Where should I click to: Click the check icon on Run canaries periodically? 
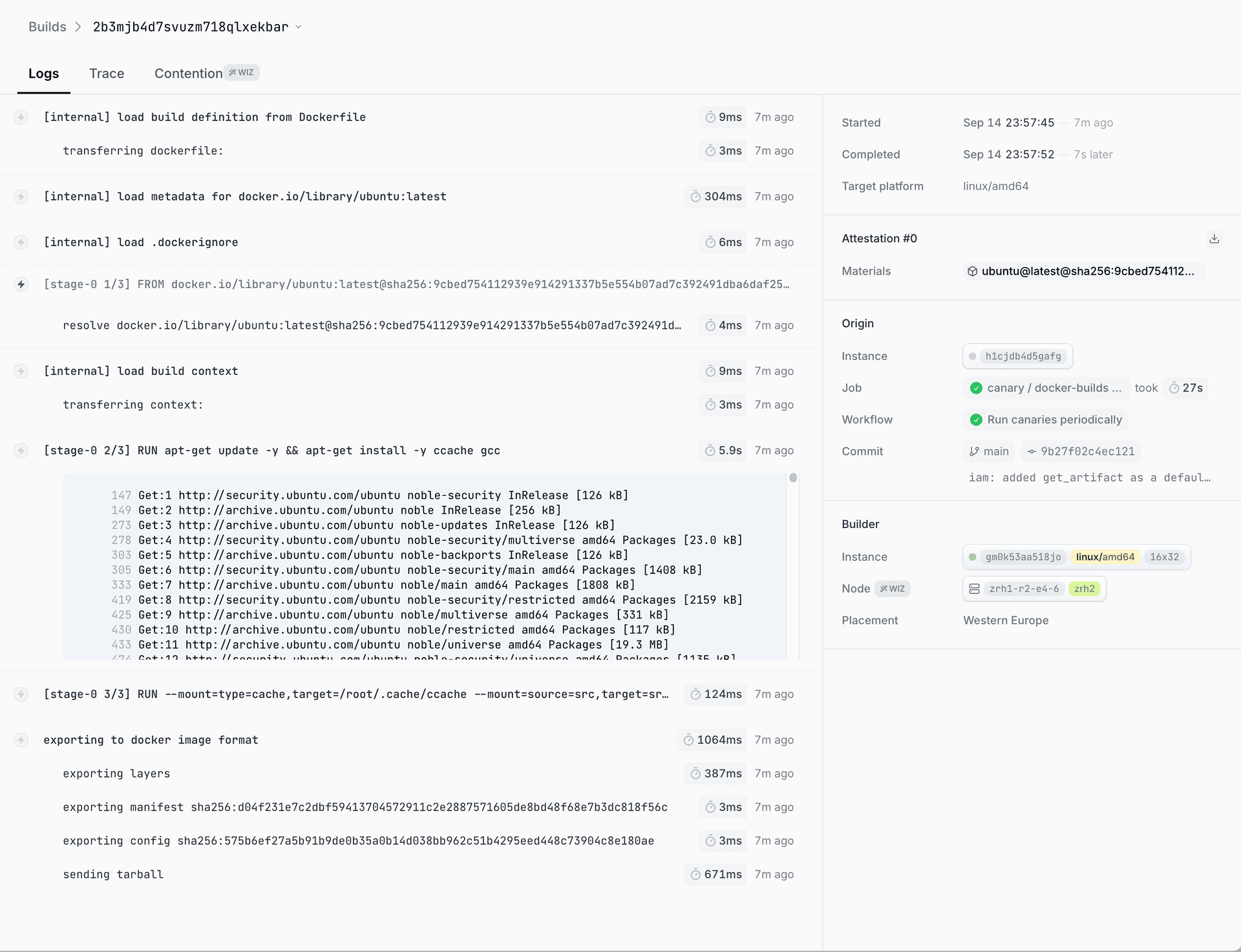976,419
